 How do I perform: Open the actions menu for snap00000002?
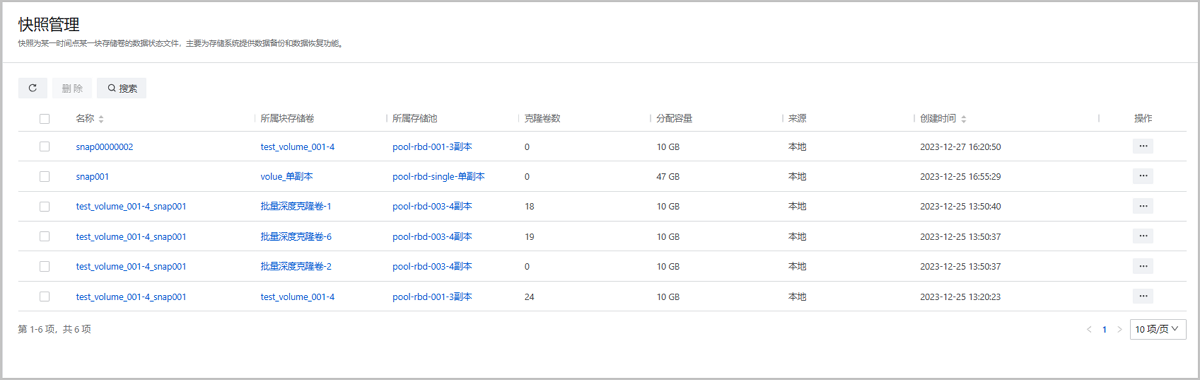click(1143, 146)
